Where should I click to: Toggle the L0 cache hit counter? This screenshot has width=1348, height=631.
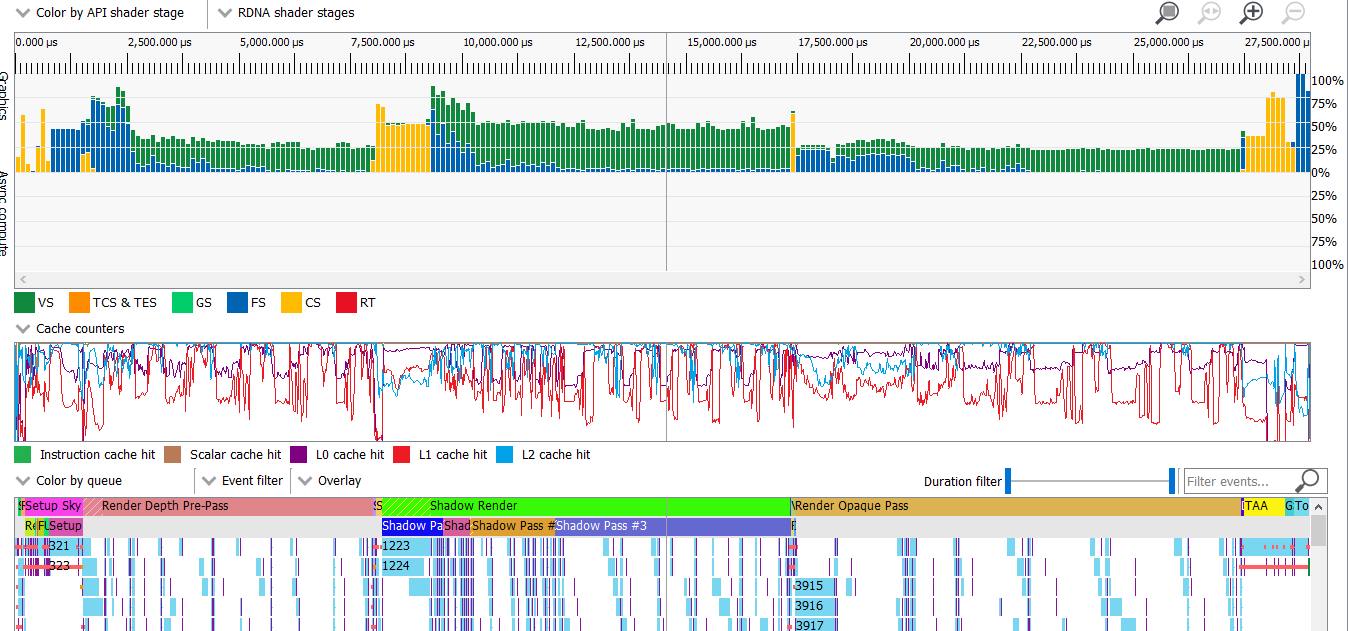pos(299,454)
